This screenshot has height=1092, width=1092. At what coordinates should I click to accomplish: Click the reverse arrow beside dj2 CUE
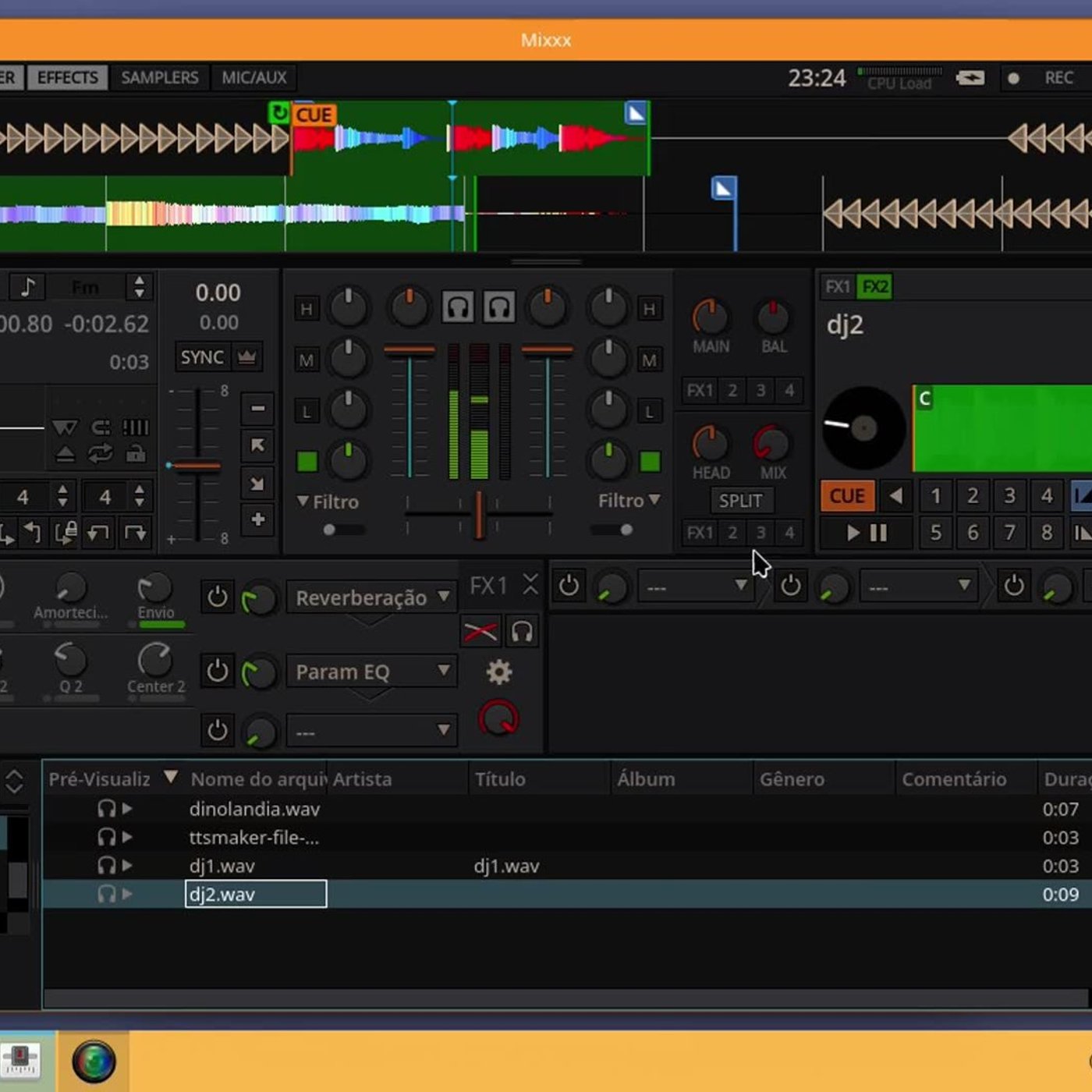click(x=897, y=495)
